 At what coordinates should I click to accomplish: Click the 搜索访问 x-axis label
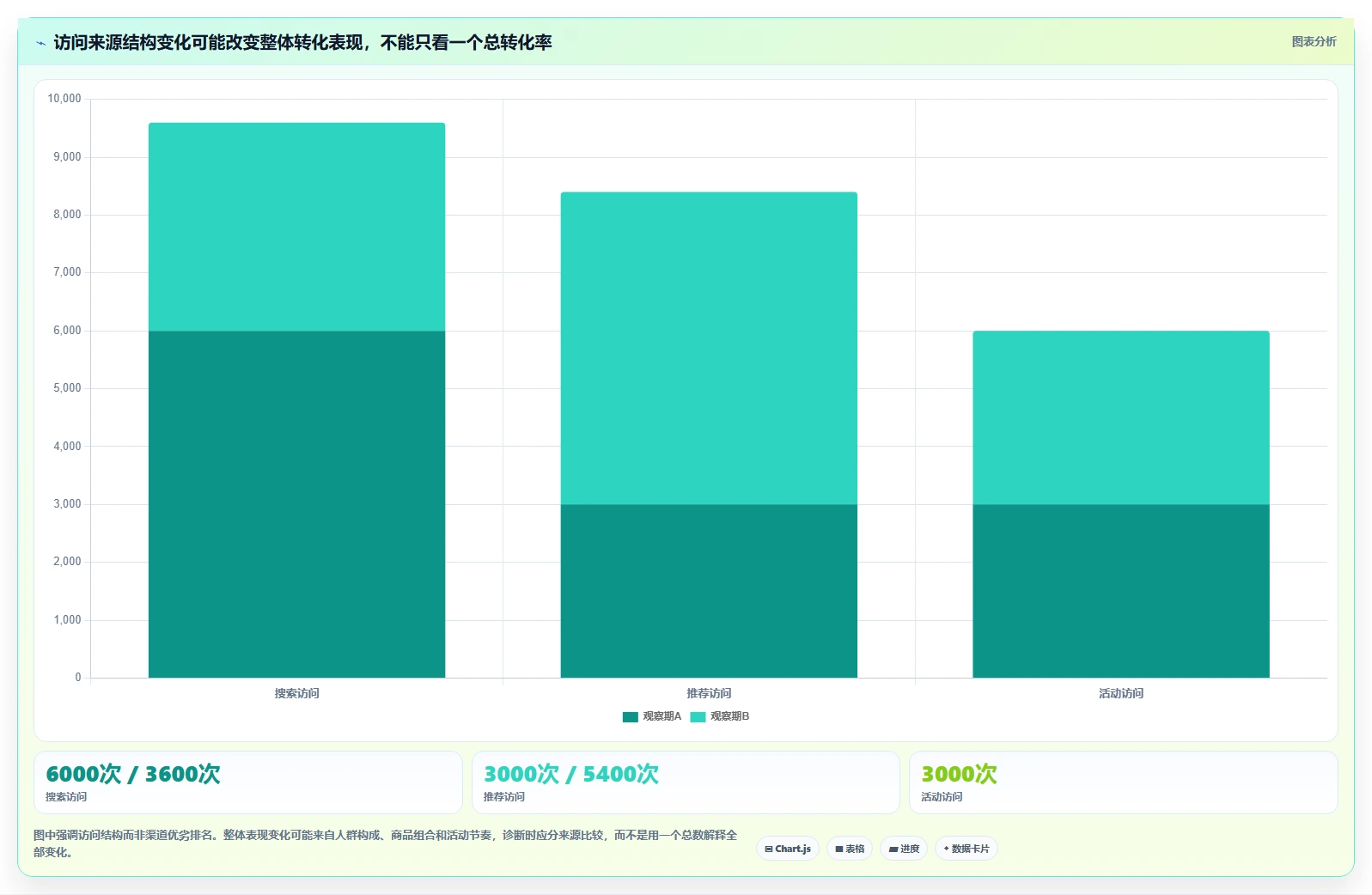(x=296, y=693)
